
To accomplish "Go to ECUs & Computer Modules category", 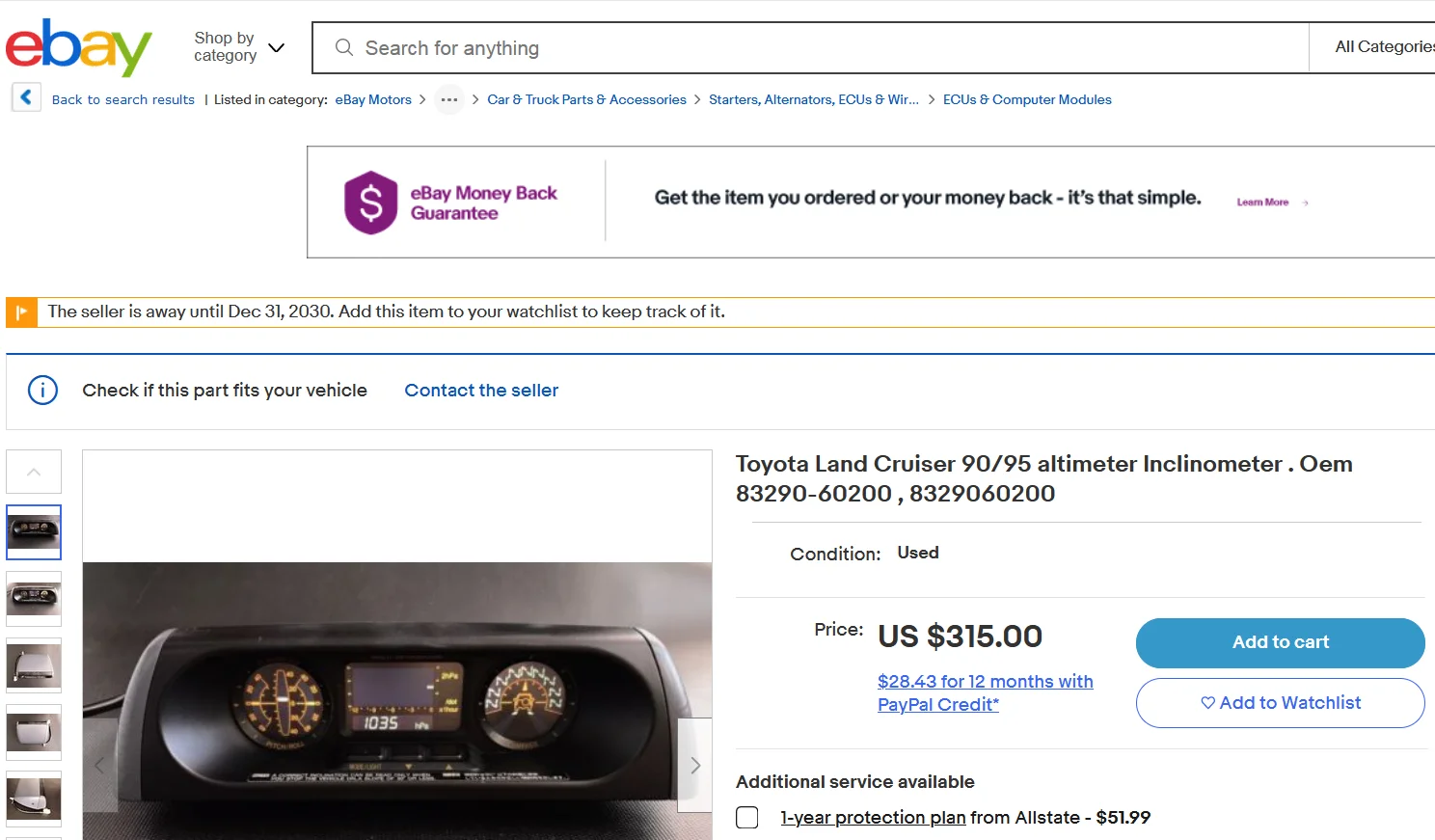I will click(x=1027, y=99).
